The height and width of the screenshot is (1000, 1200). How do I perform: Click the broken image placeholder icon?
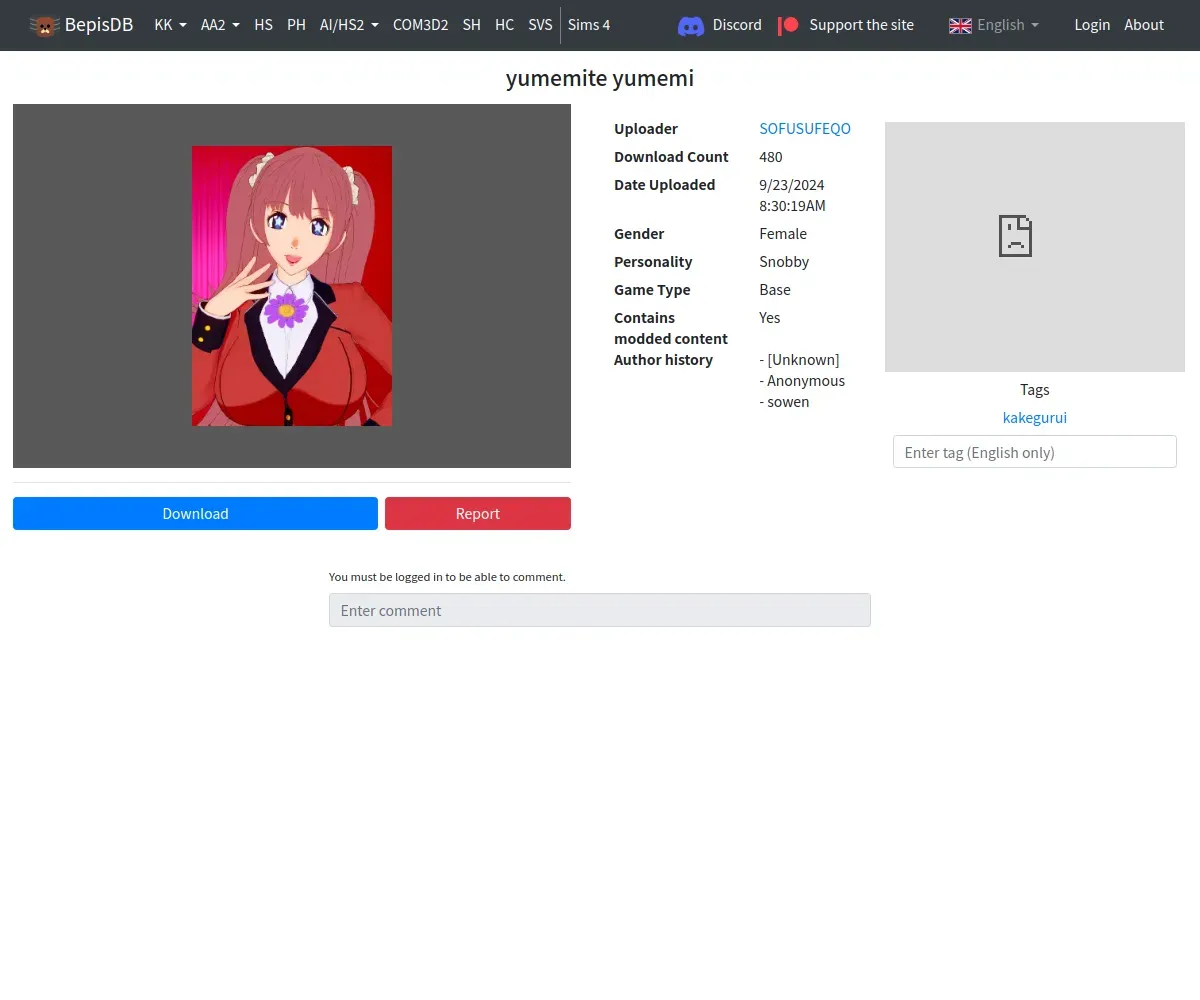point(1015,236)
